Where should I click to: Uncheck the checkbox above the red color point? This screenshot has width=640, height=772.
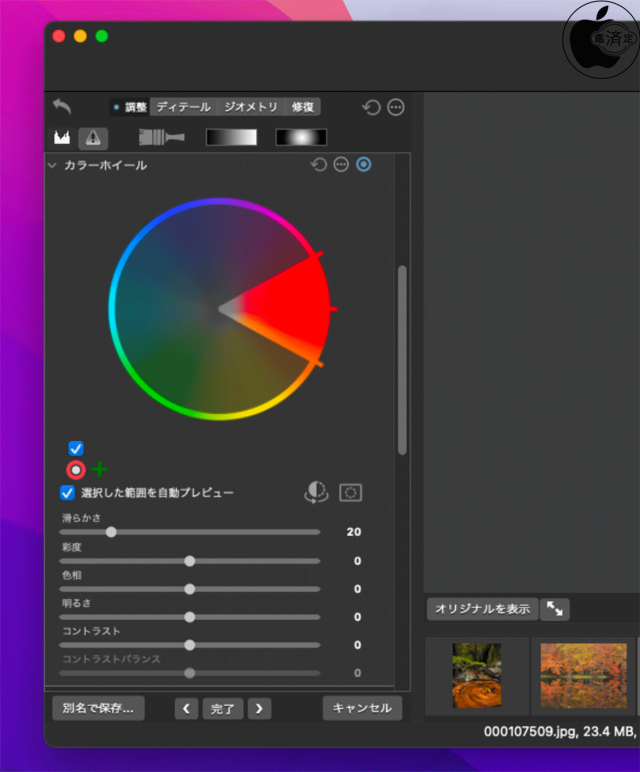(76, 449)
